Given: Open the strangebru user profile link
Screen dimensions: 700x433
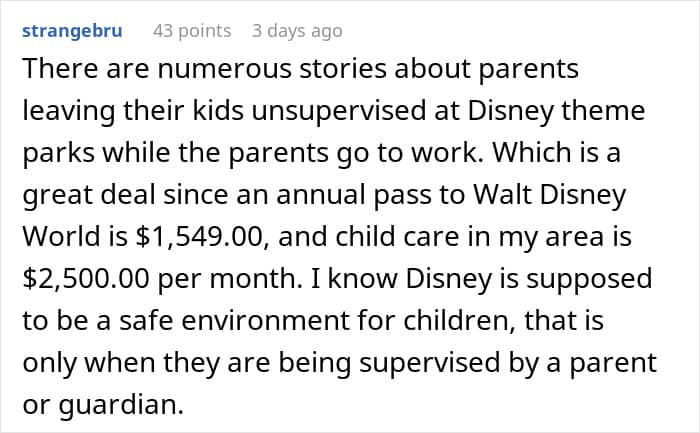Looking at the screenshot, I should [x=71, y=31].
